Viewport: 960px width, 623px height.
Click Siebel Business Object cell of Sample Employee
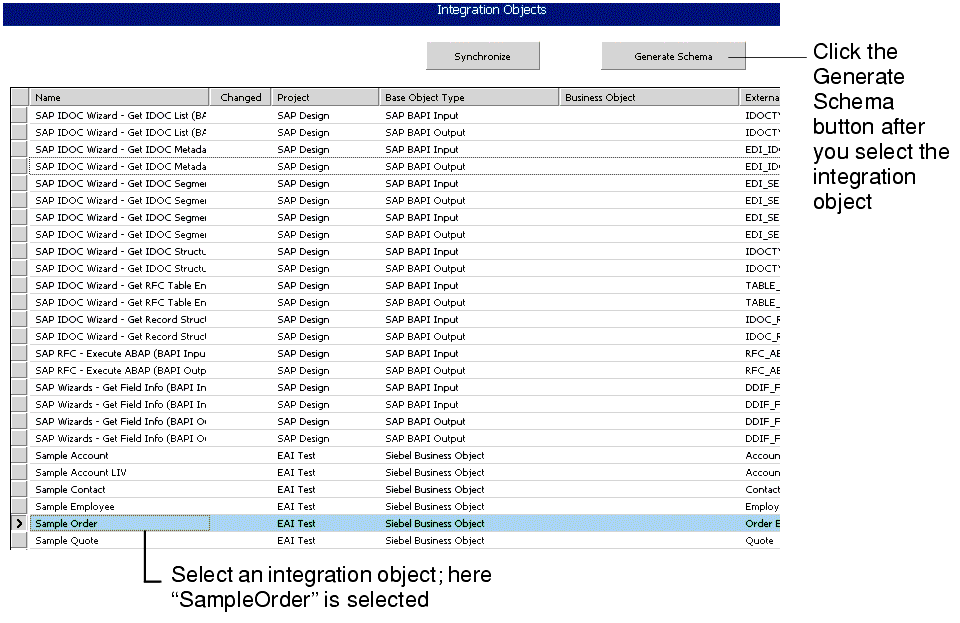click(468, 506)
